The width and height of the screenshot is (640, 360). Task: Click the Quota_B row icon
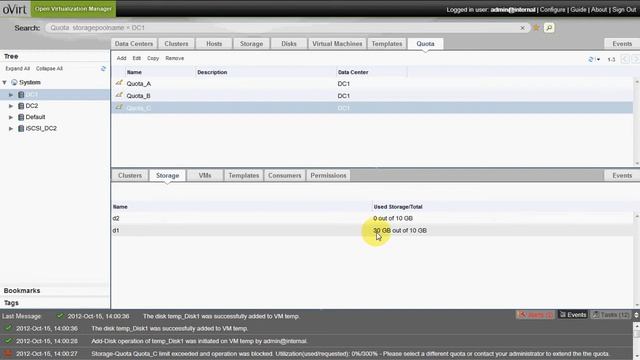pos(119,95)
